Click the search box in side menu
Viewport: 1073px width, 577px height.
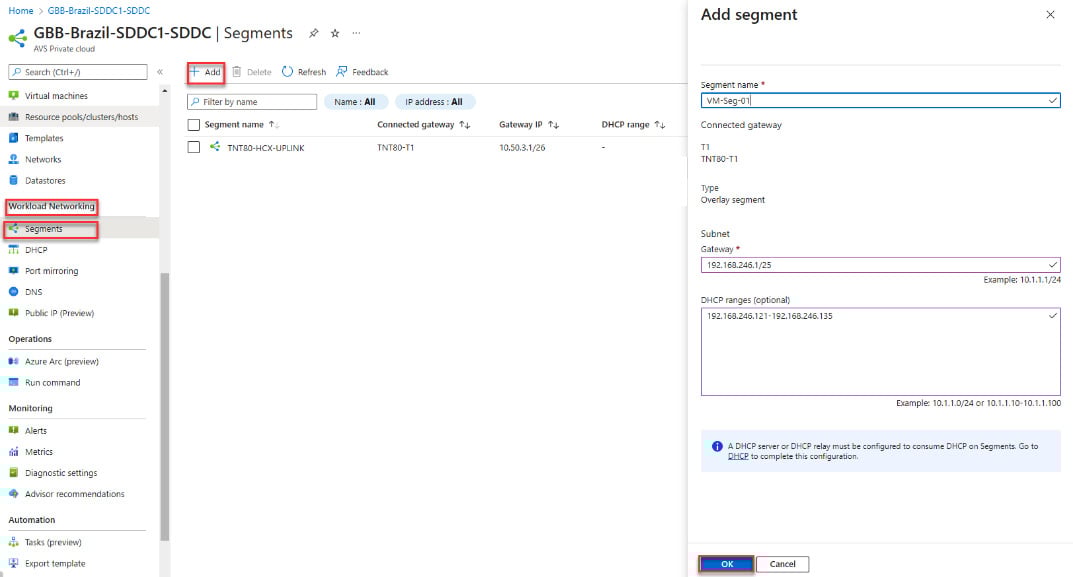pos(78,72)
